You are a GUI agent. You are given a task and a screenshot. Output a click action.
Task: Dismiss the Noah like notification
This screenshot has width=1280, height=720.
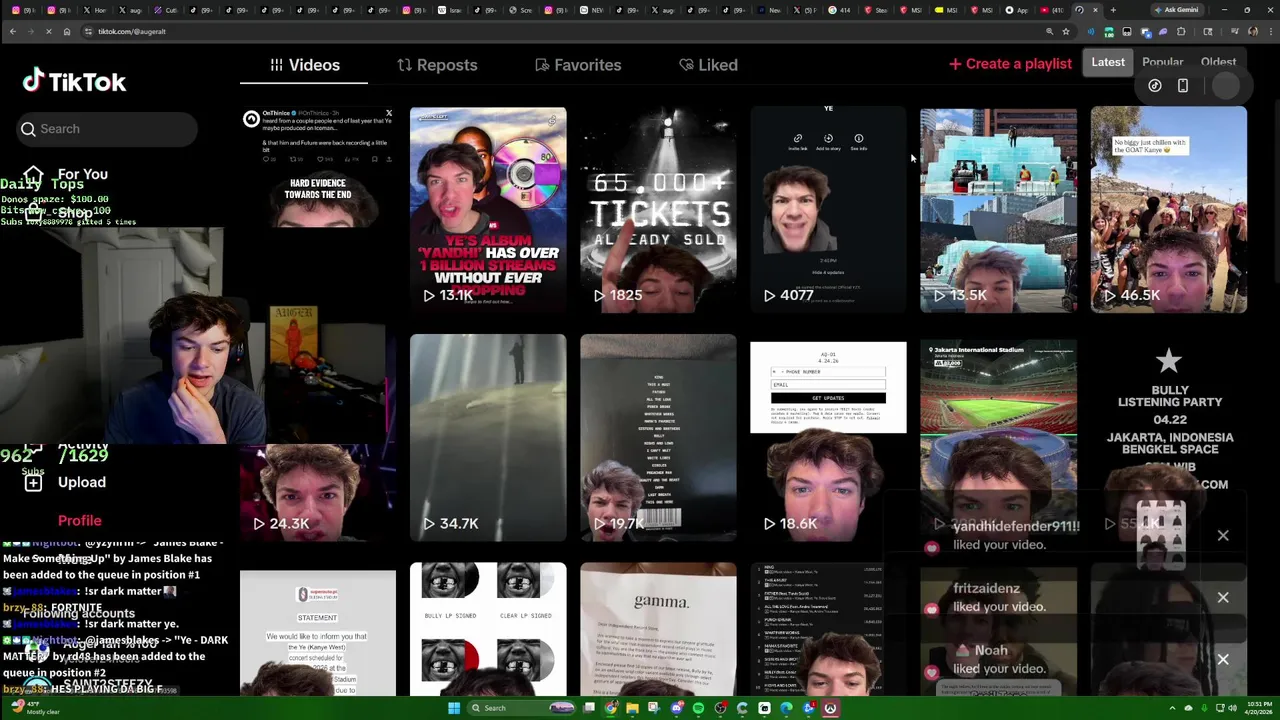click(x=1222, y=660)
